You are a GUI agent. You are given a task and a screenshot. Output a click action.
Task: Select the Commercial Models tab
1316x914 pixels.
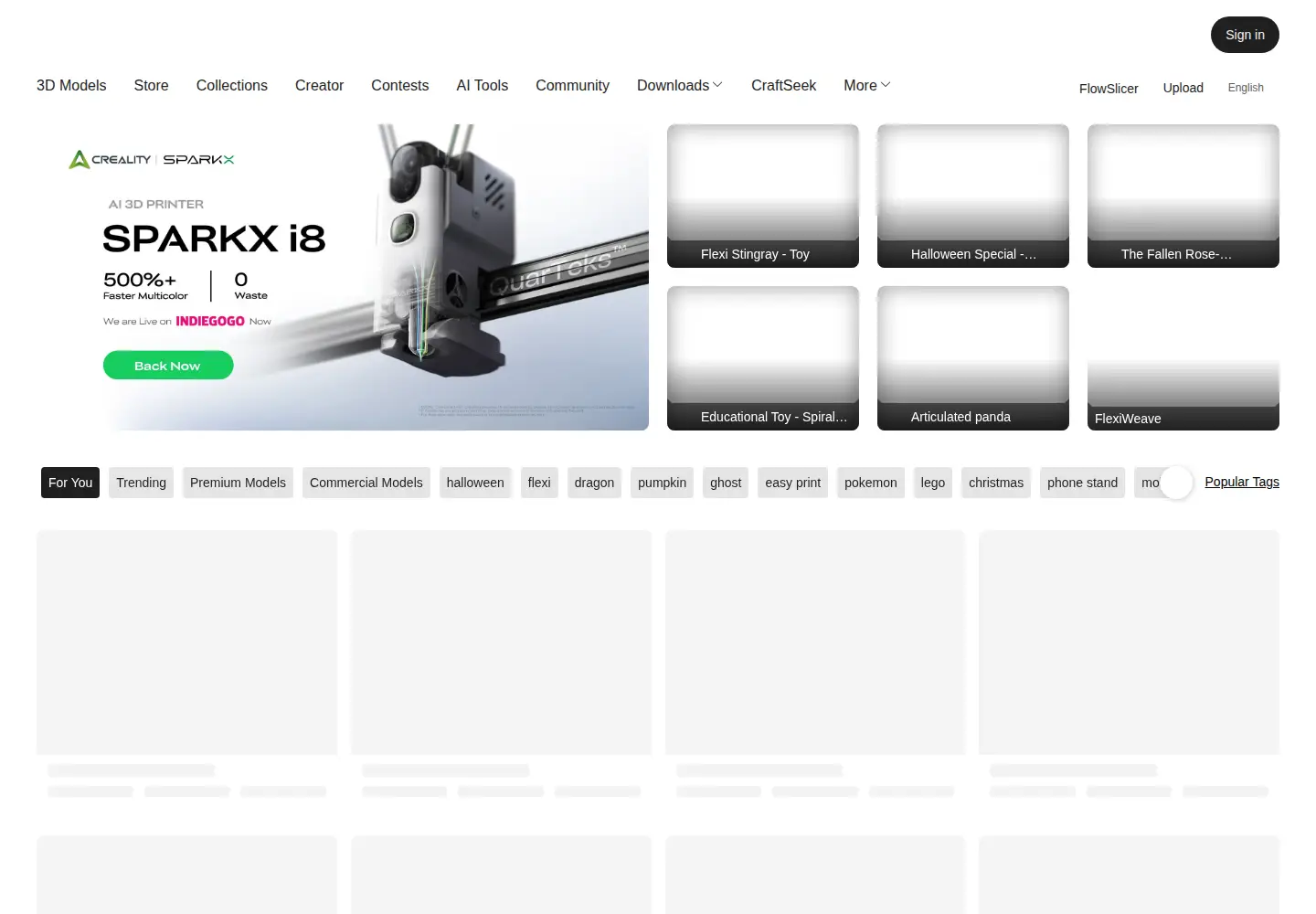[x=366, y=483]
